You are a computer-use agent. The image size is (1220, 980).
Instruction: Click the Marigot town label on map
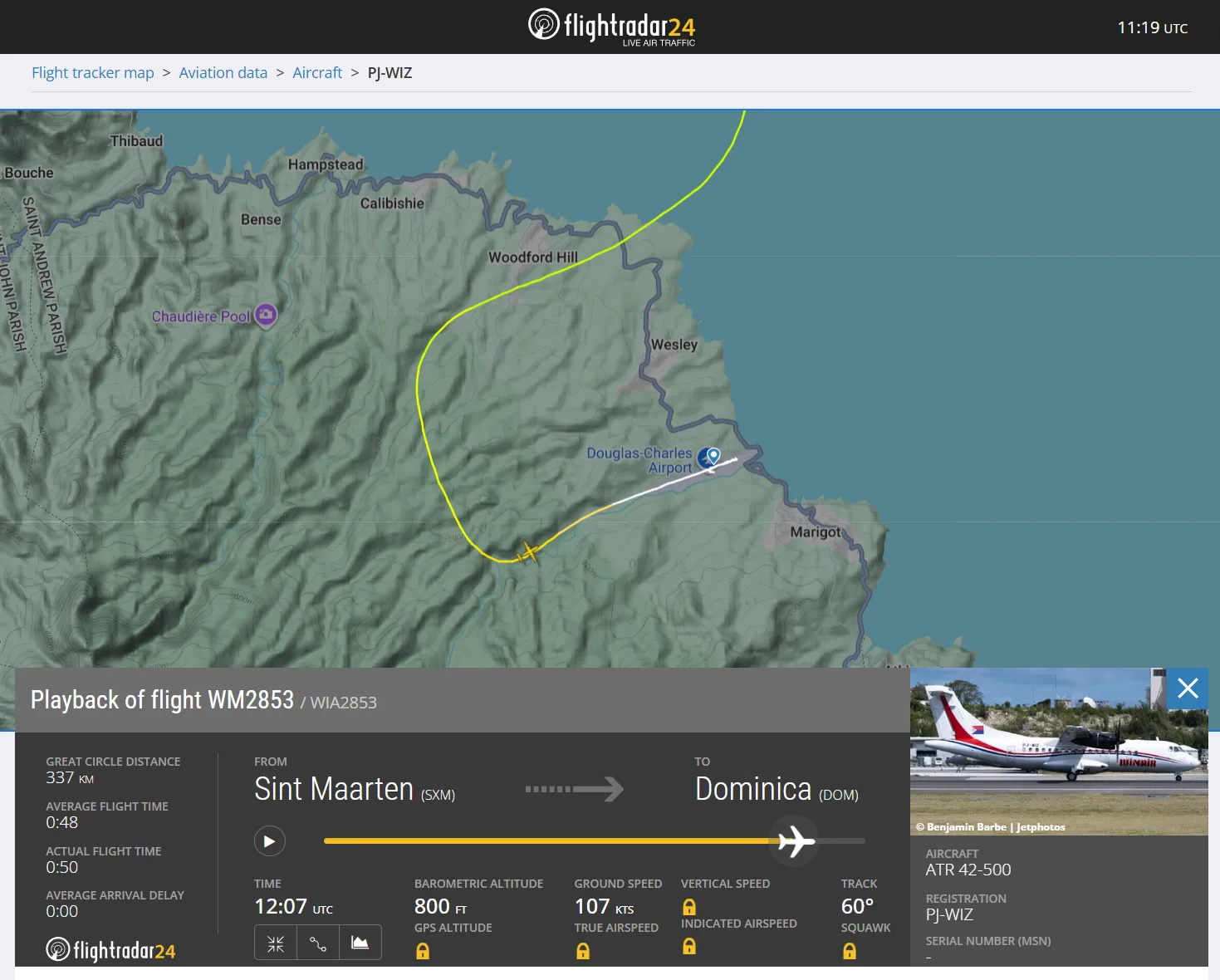pos(816,532)
